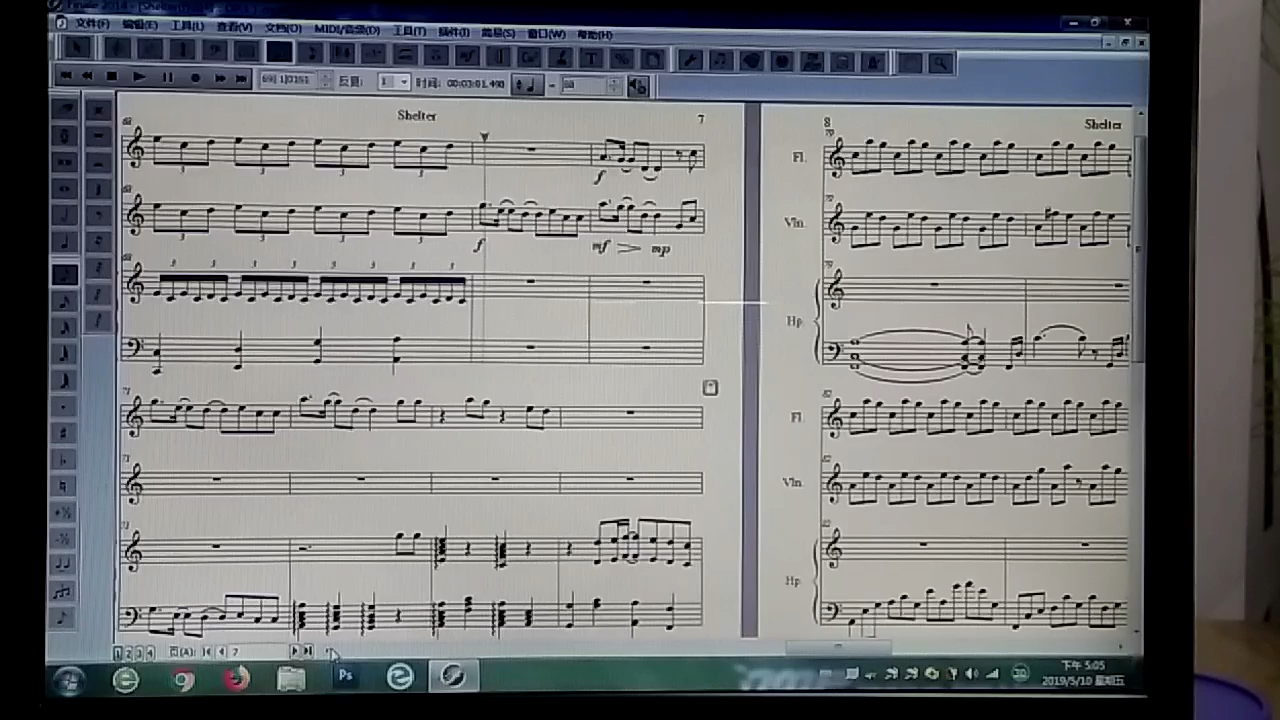Select the Hand Grabber tool
Image resolution: width=1280 pixels, height=720 pixels.
point(910,62)
